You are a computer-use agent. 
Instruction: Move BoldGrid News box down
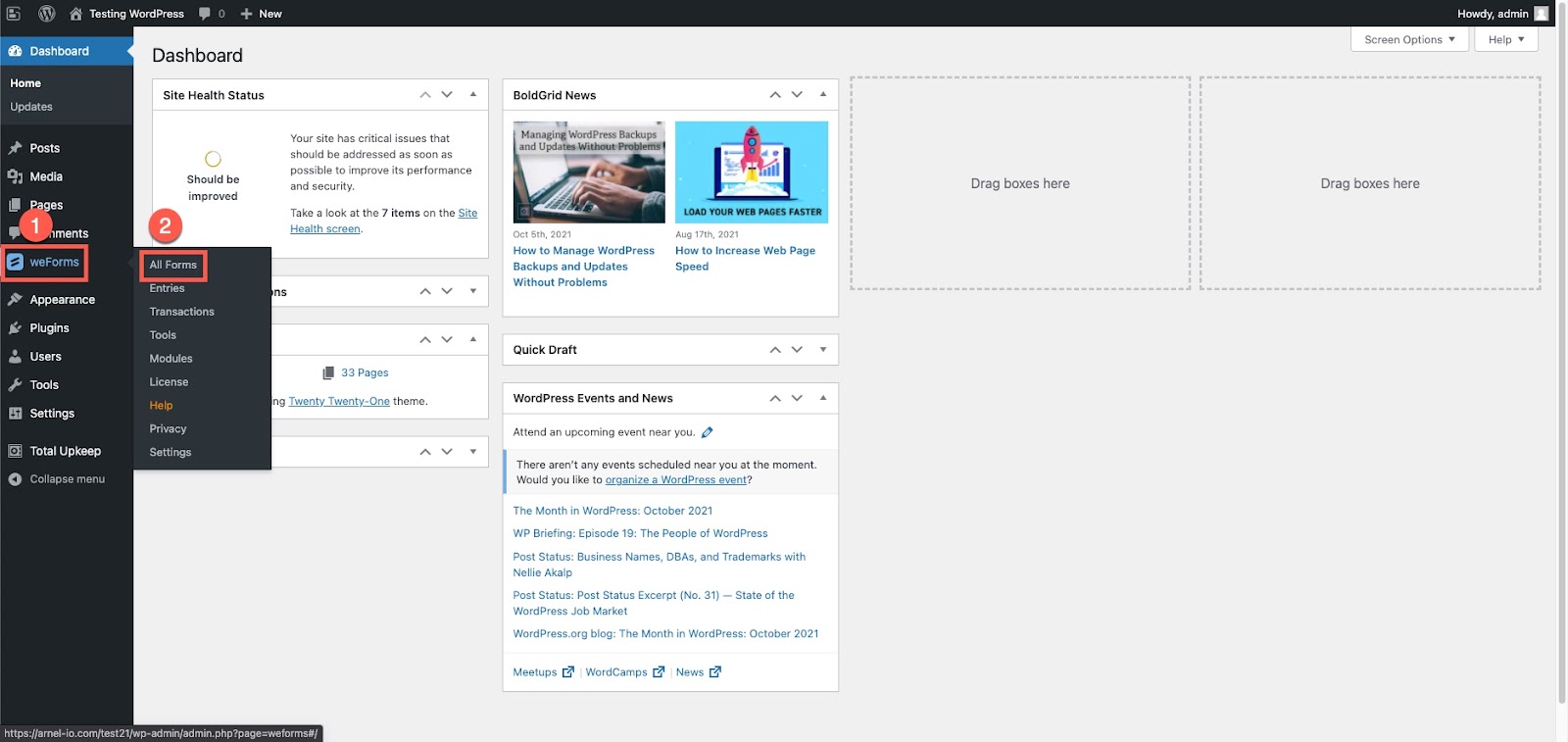coord(797,95)
